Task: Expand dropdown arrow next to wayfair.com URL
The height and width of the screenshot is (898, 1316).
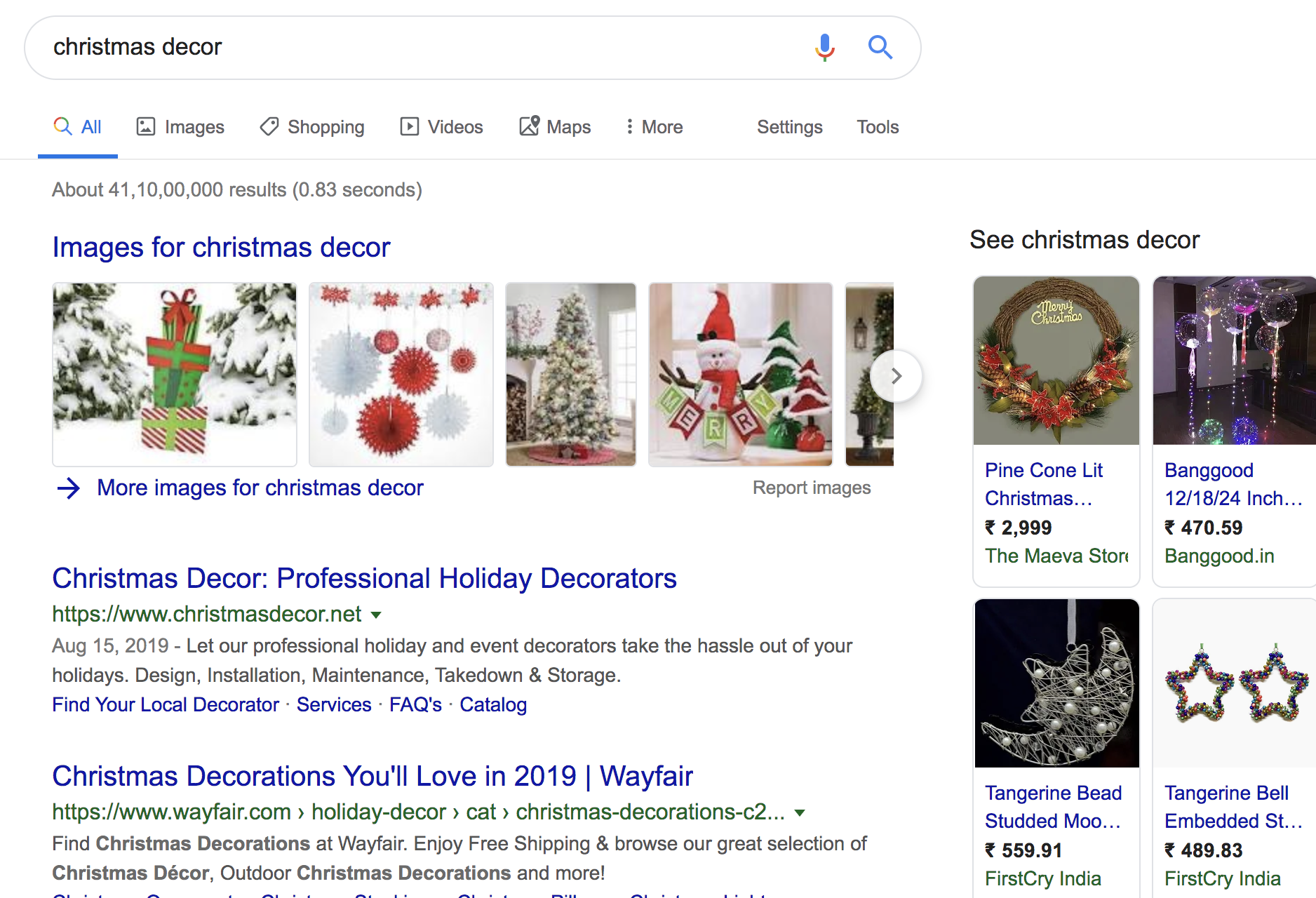Action: (x=800, y=813)
